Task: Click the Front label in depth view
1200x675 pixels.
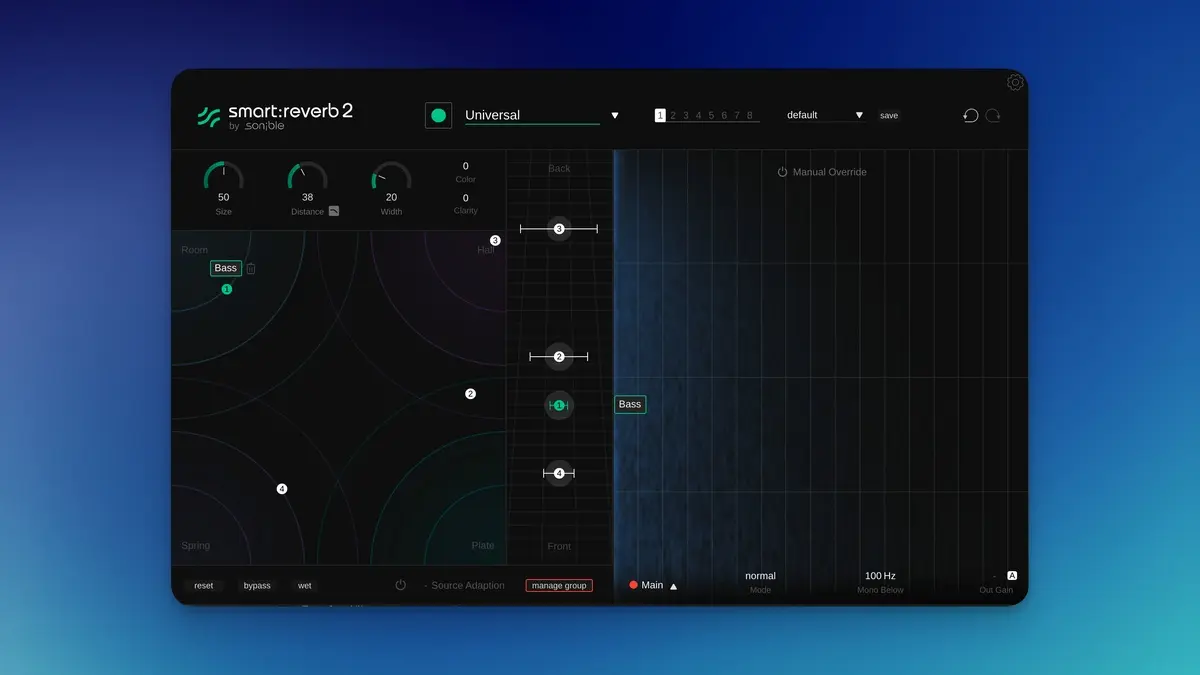Action: [559, 546]
